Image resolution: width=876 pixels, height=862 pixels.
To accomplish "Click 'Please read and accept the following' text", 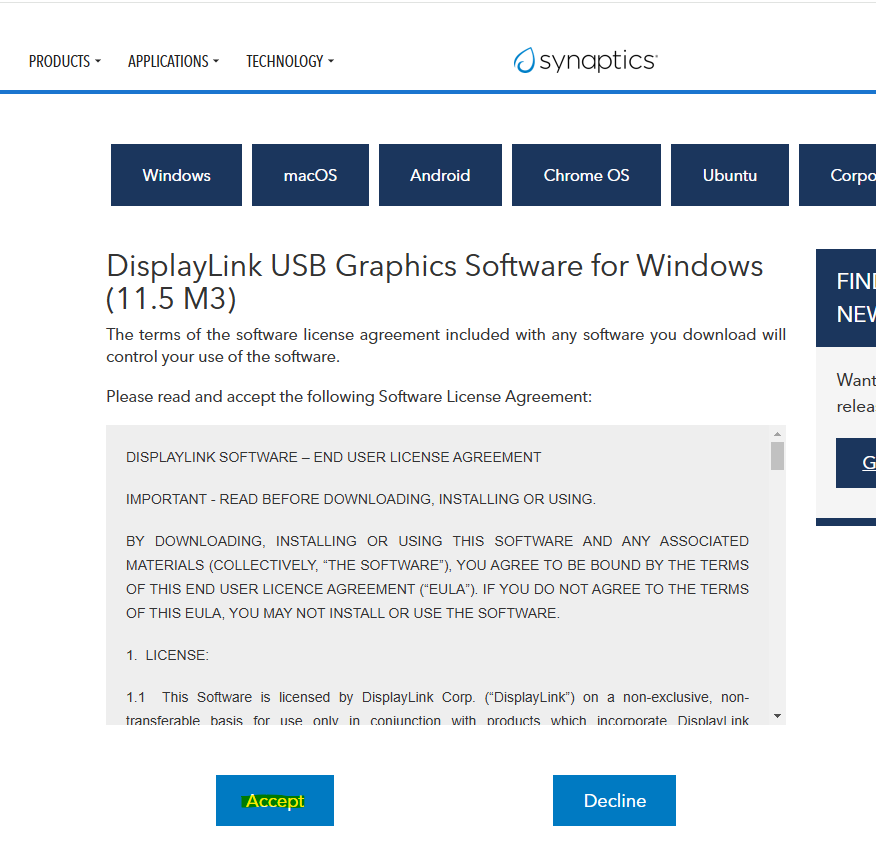I will (349, 397).
